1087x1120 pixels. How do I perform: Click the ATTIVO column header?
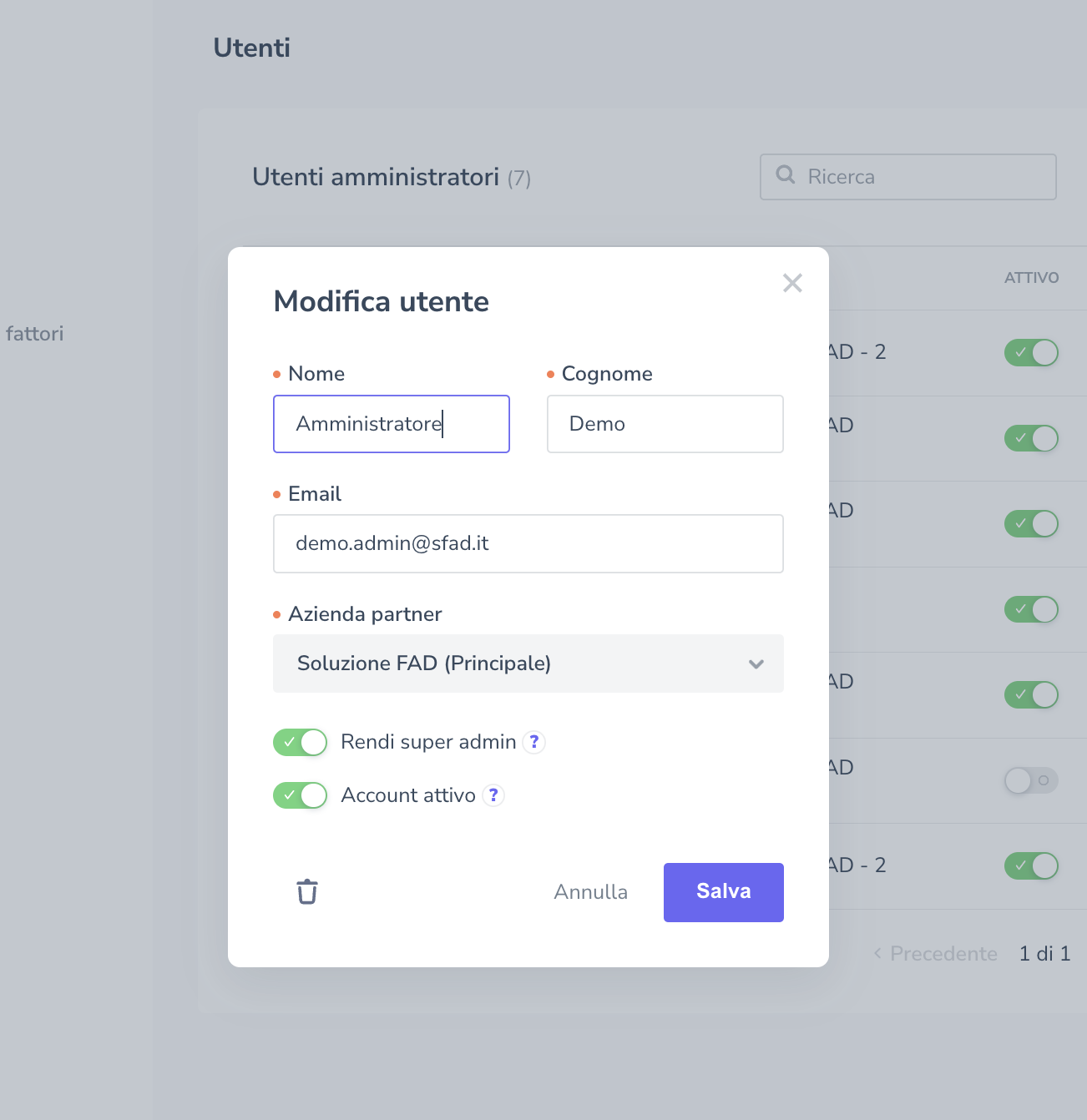[x=1031, y=278]
